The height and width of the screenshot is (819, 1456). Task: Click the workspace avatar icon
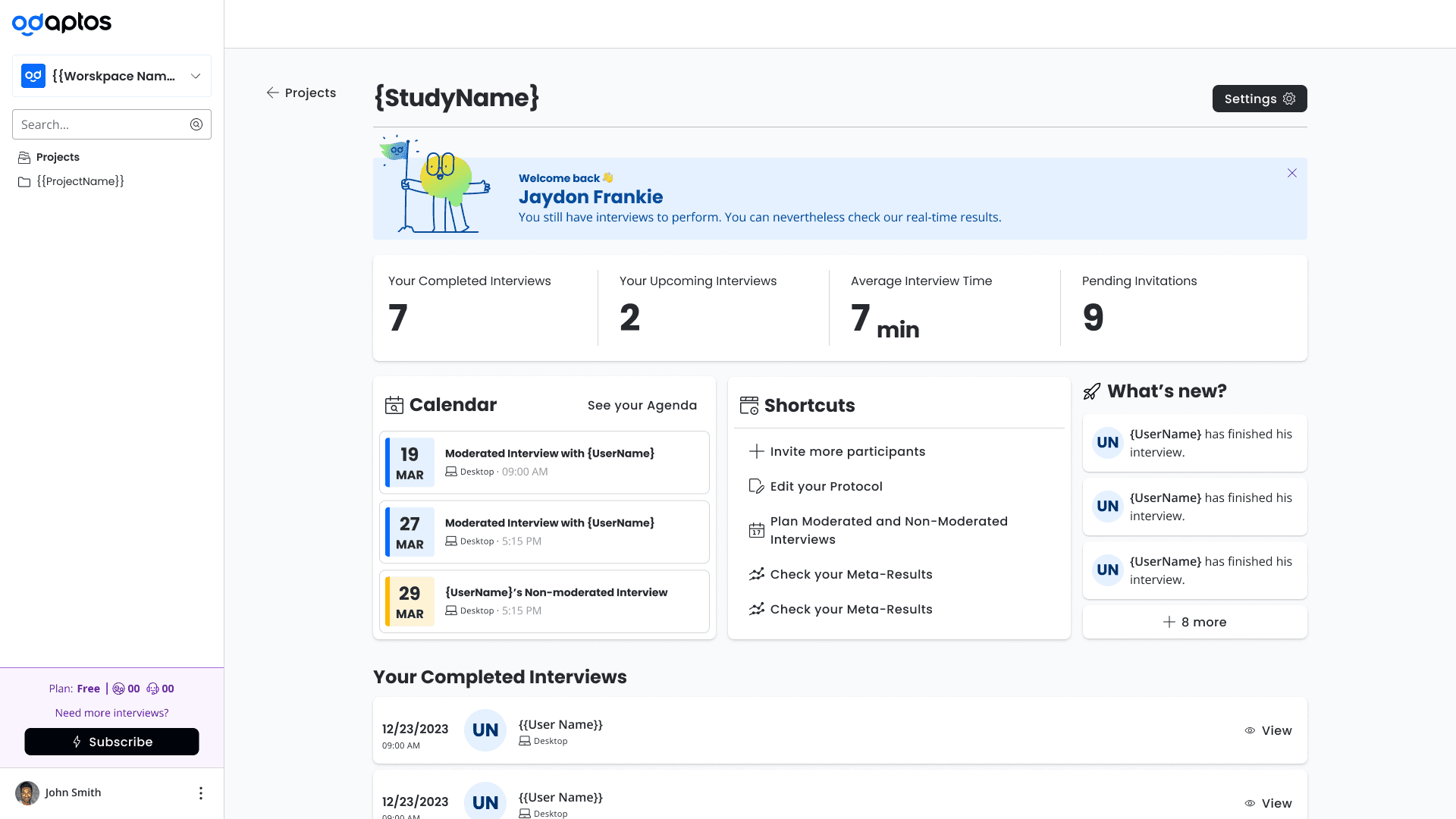point(33,76)
